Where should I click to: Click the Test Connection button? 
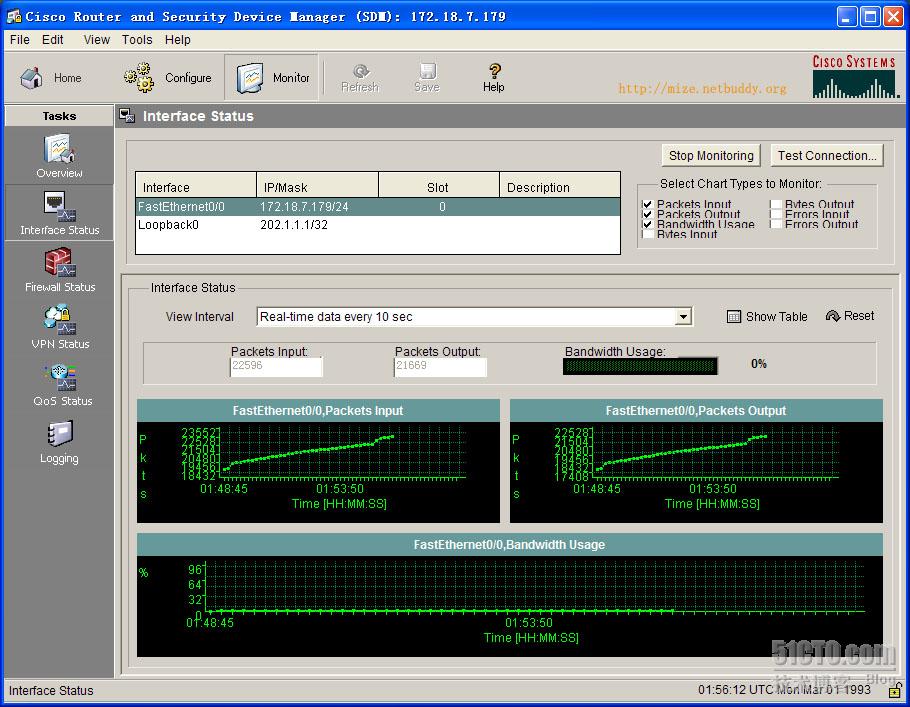tap(827, 156)
